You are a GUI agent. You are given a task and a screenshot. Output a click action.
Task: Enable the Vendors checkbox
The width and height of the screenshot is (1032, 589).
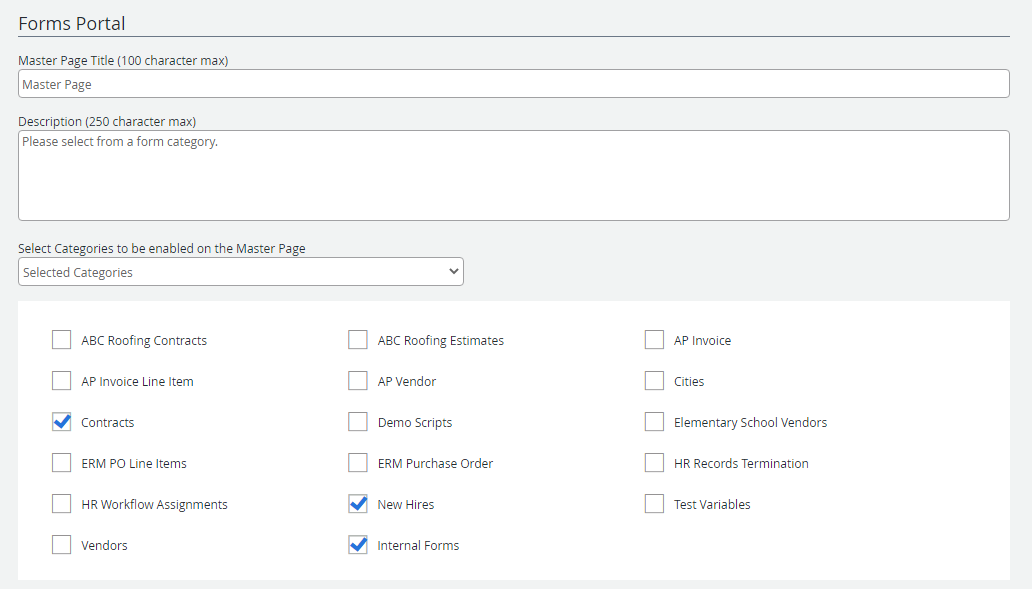coord(62,545)
